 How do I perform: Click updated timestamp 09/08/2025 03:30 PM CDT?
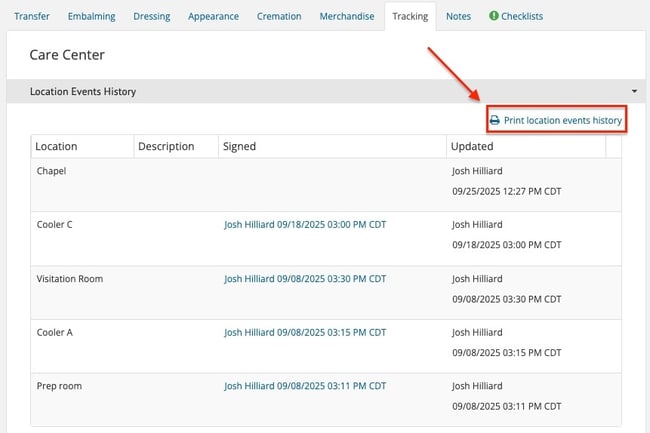507,299
